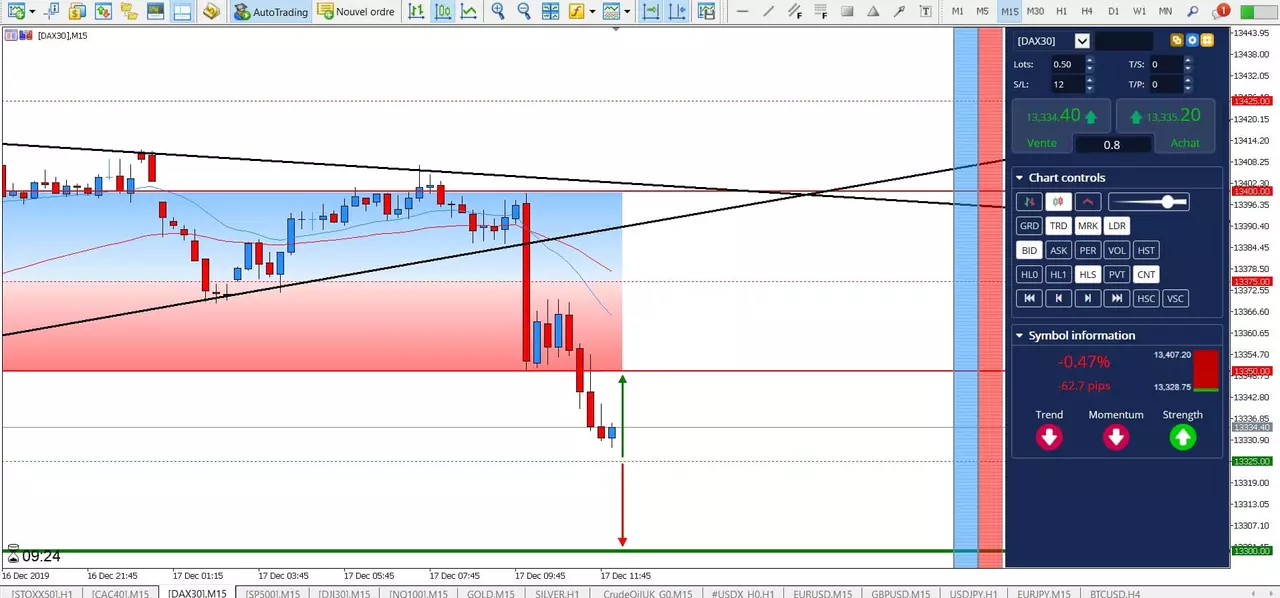Open indicators dropdown arrow
The height and width of the screenshot is (598, 1280).
pos(592,12)
